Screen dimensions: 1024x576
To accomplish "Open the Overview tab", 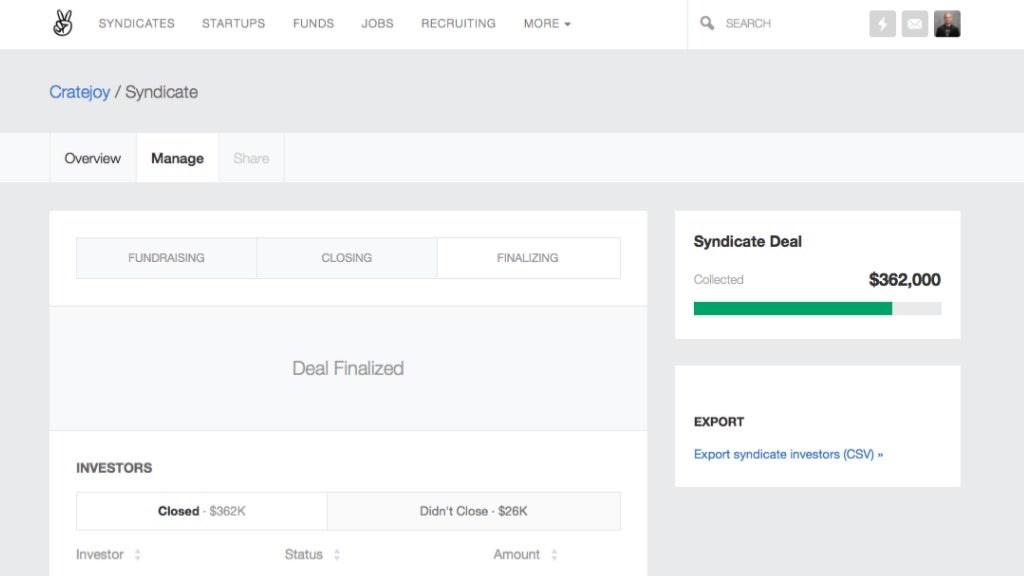I will pyautogui.click(x=92, y=158).
